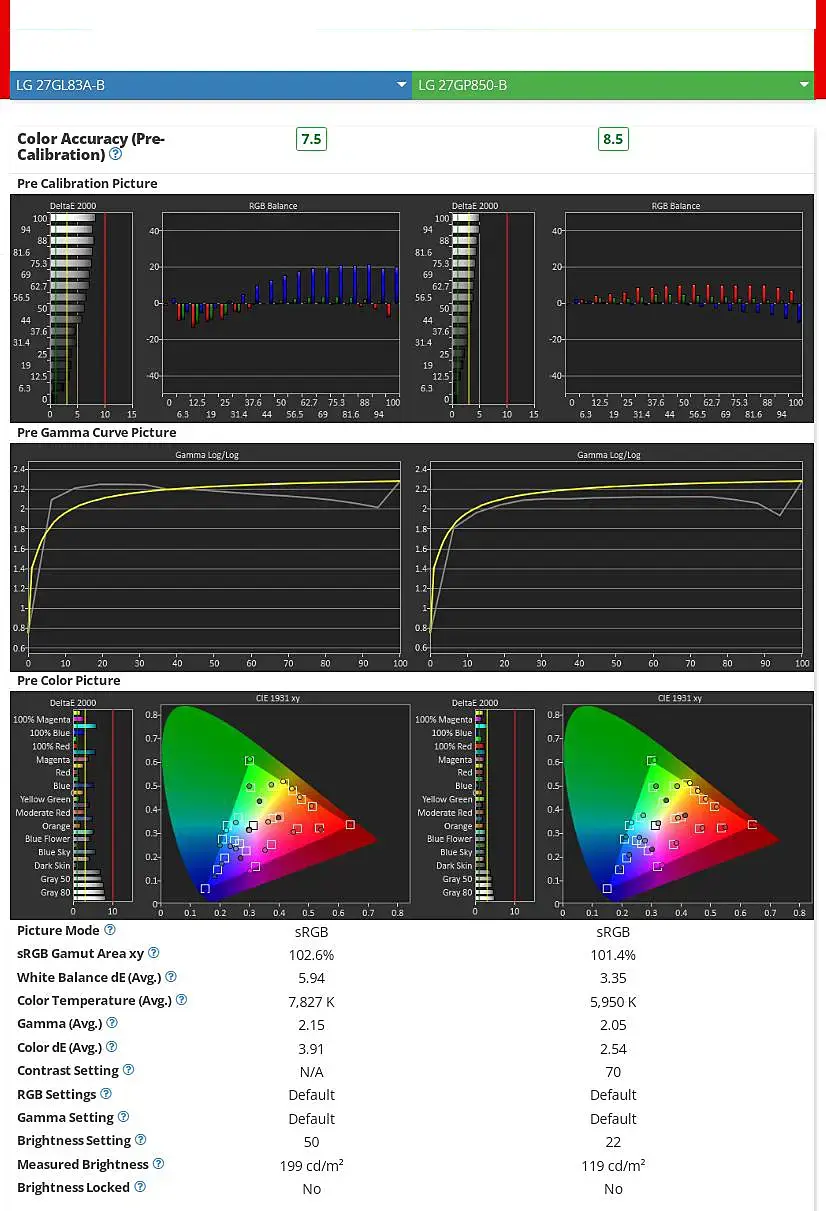Open the LG 27GL83A-B product dropdown

click(211, 85)
